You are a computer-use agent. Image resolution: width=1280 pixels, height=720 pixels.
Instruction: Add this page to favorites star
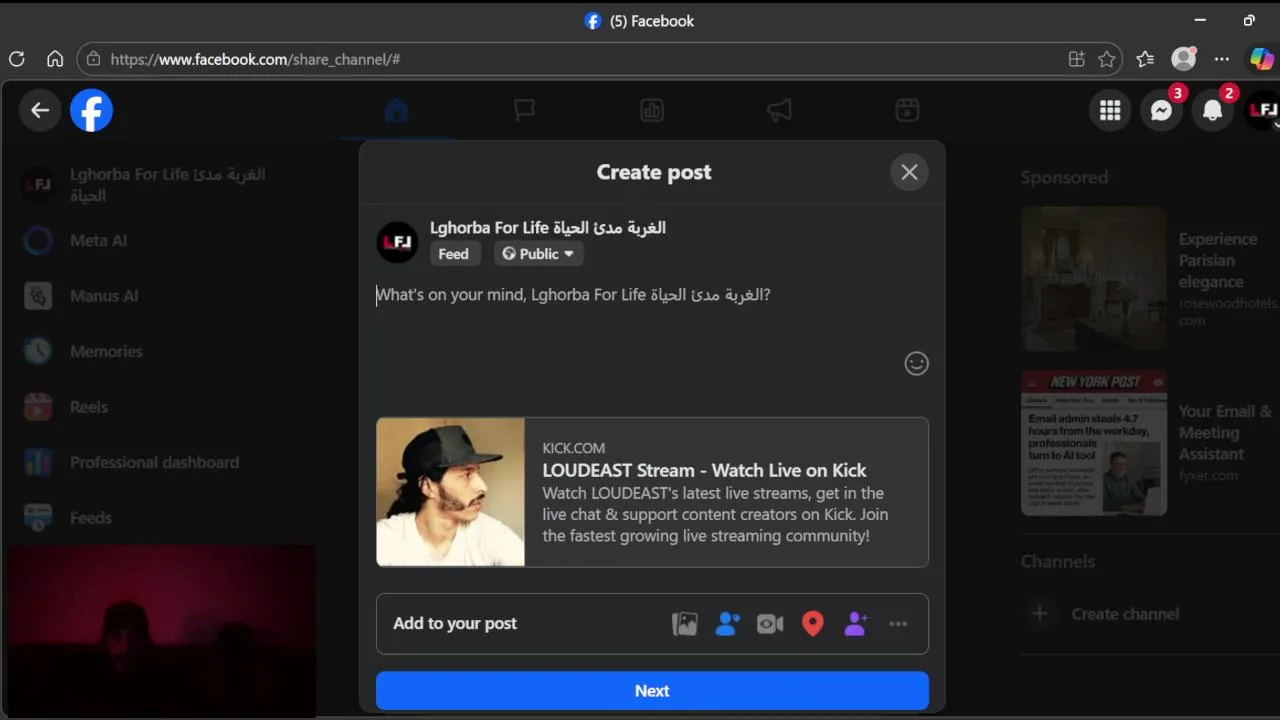1106,59
